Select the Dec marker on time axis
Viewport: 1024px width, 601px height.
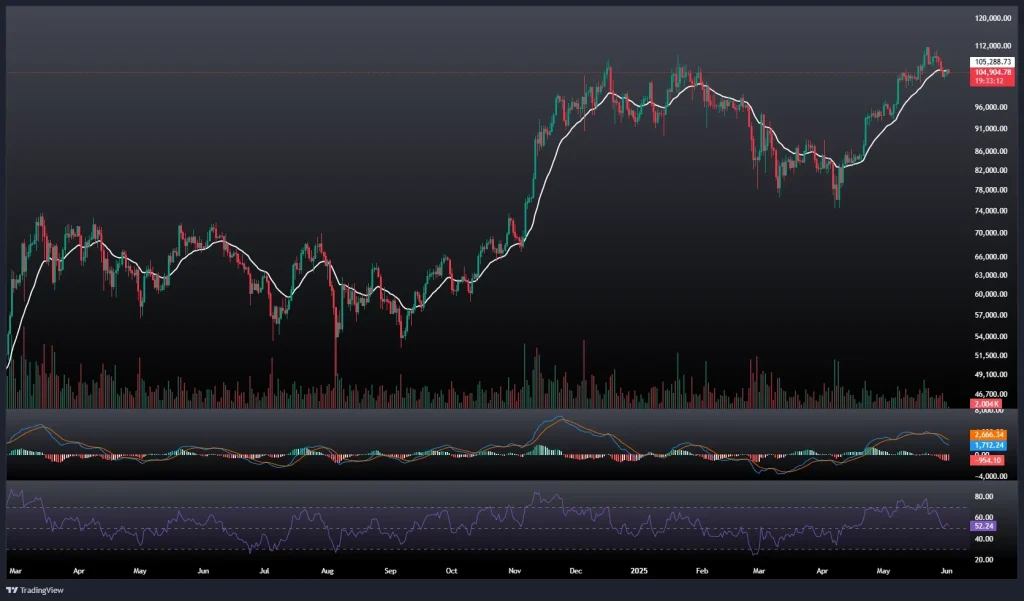(x=575, y=570)
